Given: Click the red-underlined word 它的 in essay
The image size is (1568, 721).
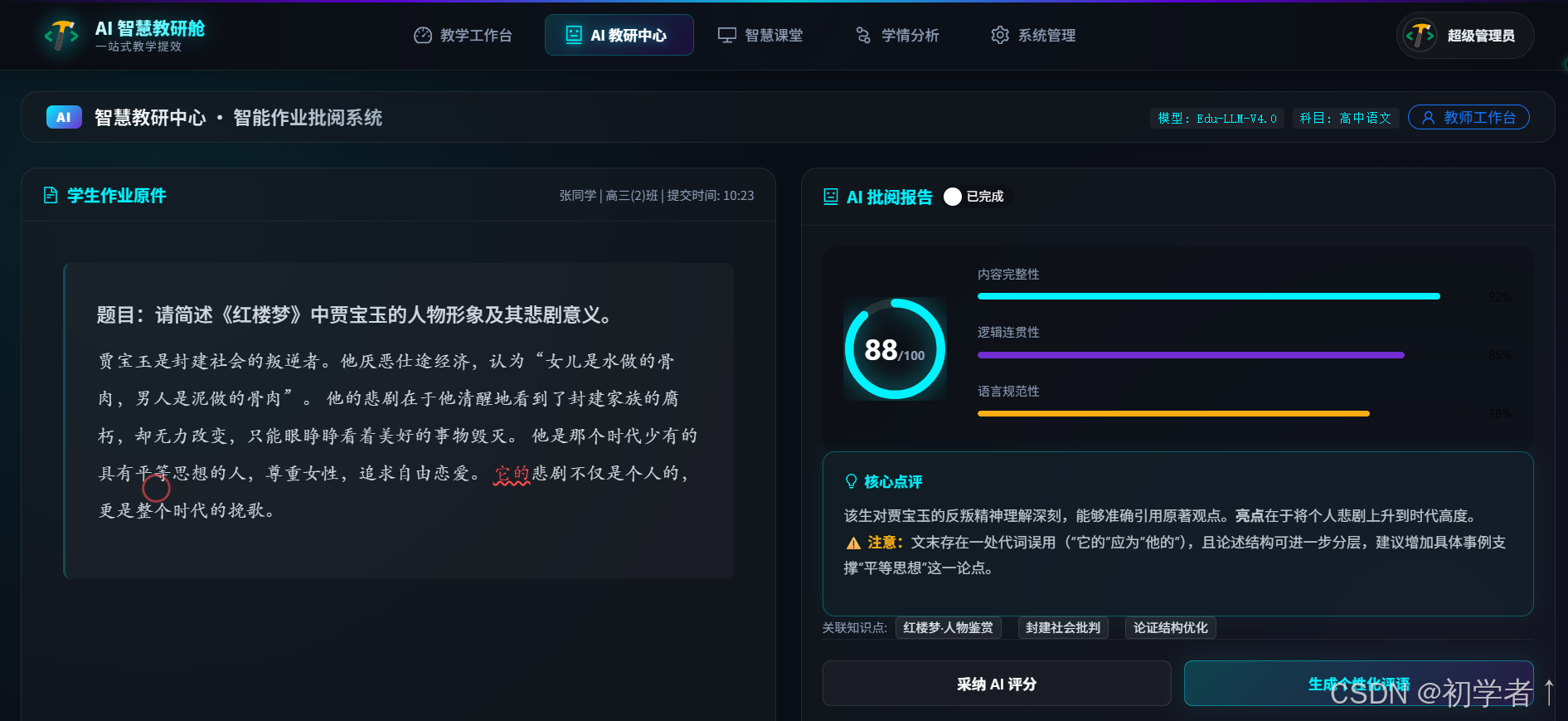Looking at the screenshot, I should click(x=512, y=474).
